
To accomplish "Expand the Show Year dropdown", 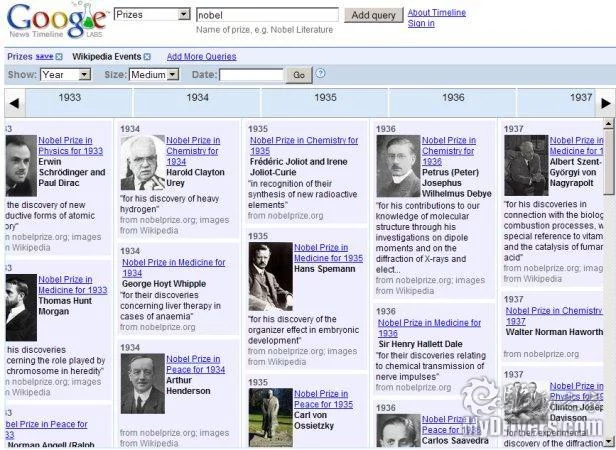I will coord(69,75).
